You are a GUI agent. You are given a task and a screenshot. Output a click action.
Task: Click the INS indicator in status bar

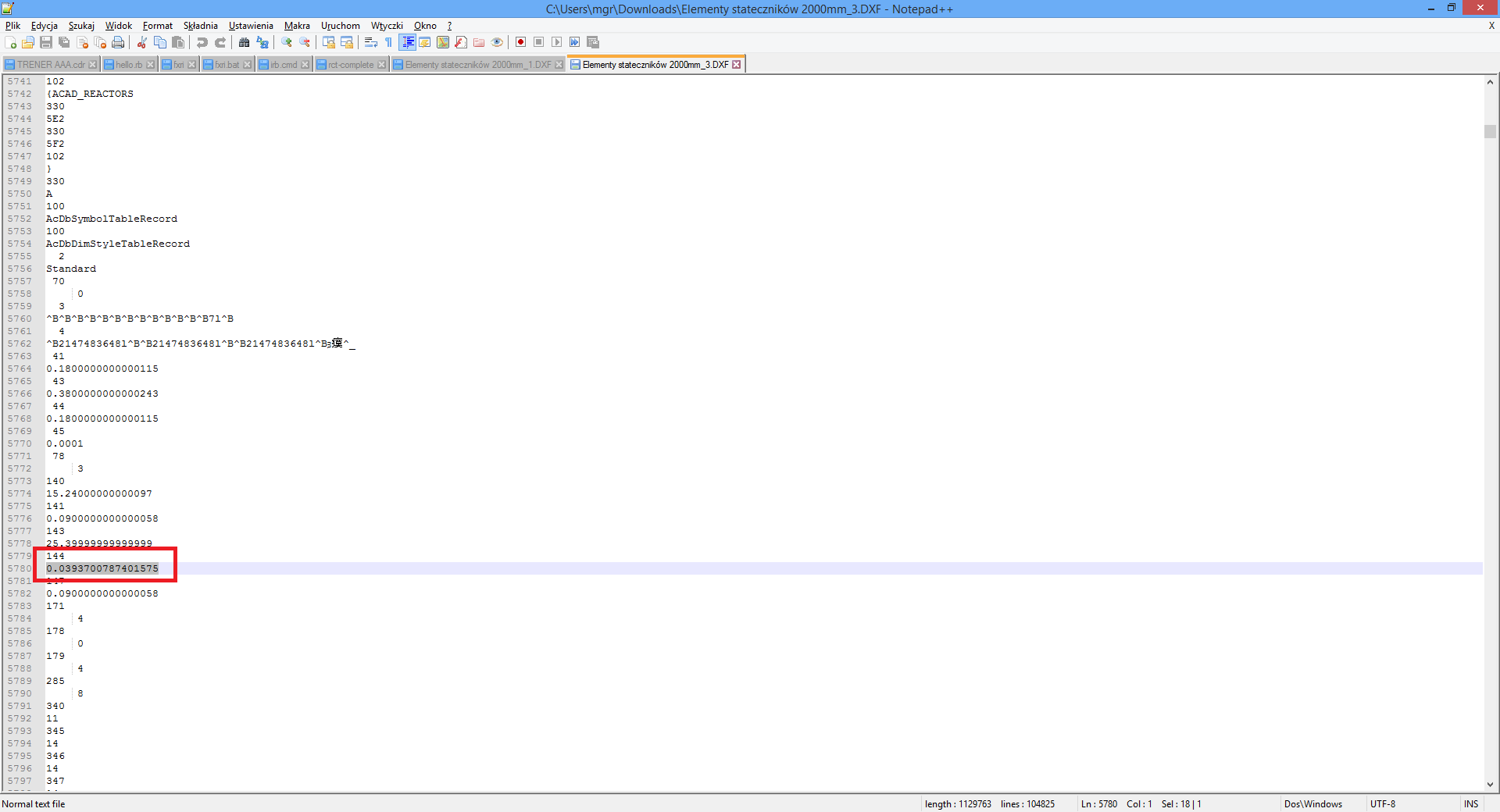click(1470, 804)
